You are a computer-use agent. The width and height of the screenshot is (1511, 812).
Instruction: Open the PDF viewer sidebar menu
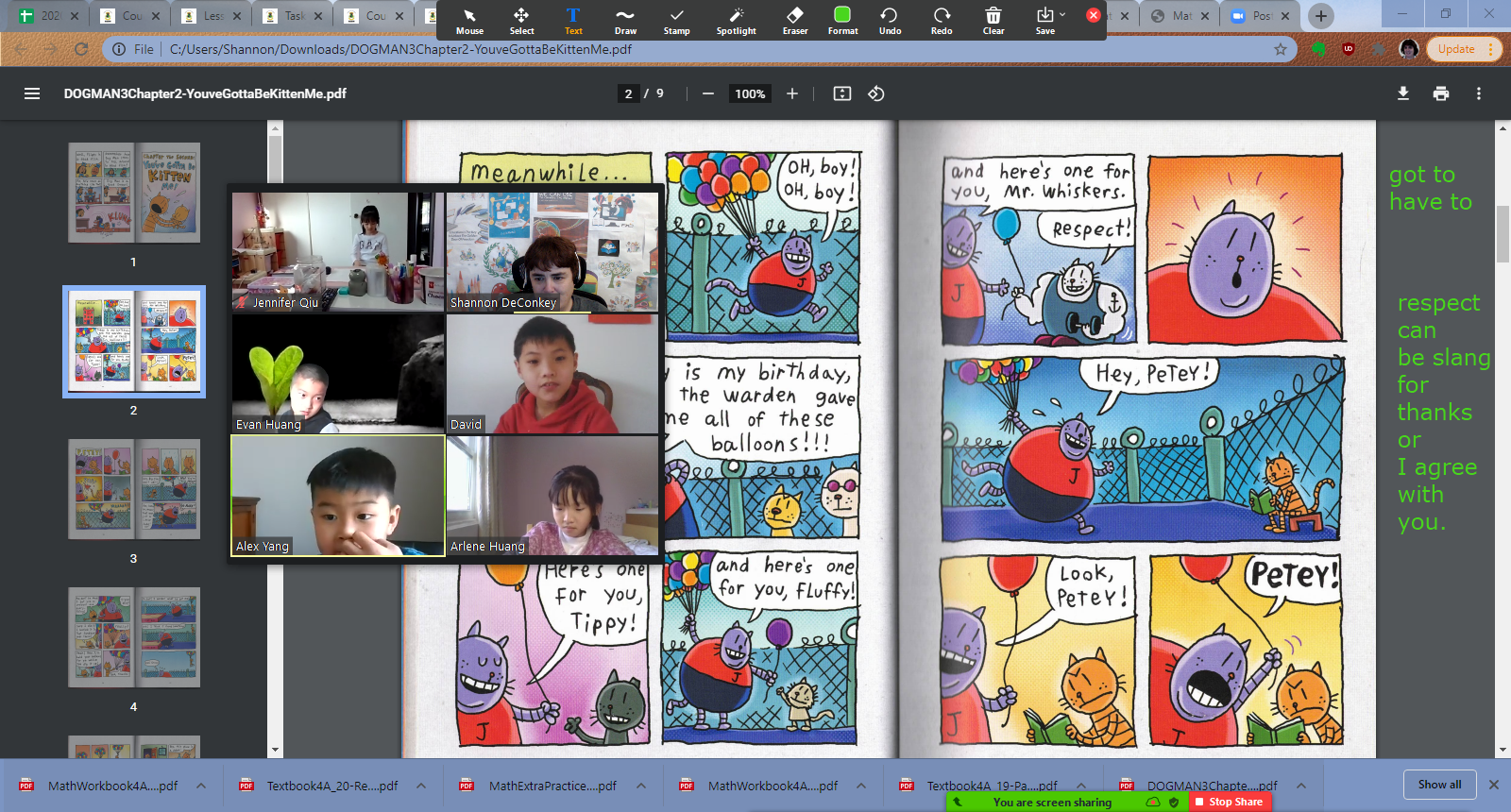32,93
